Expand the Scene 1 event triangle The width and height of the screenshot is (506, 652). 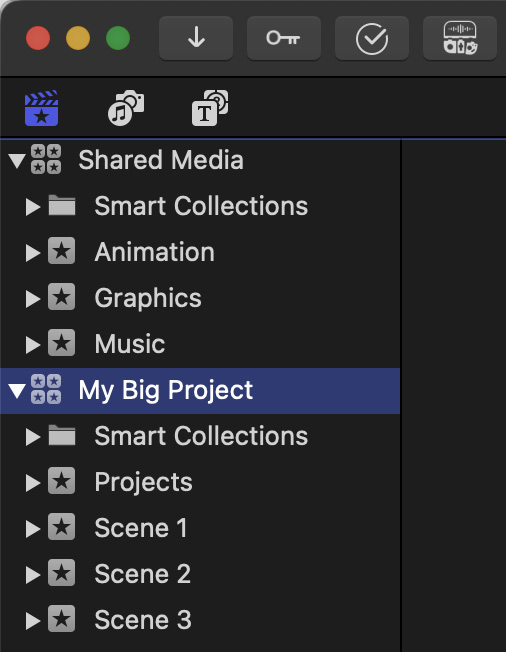pos(33,529)
